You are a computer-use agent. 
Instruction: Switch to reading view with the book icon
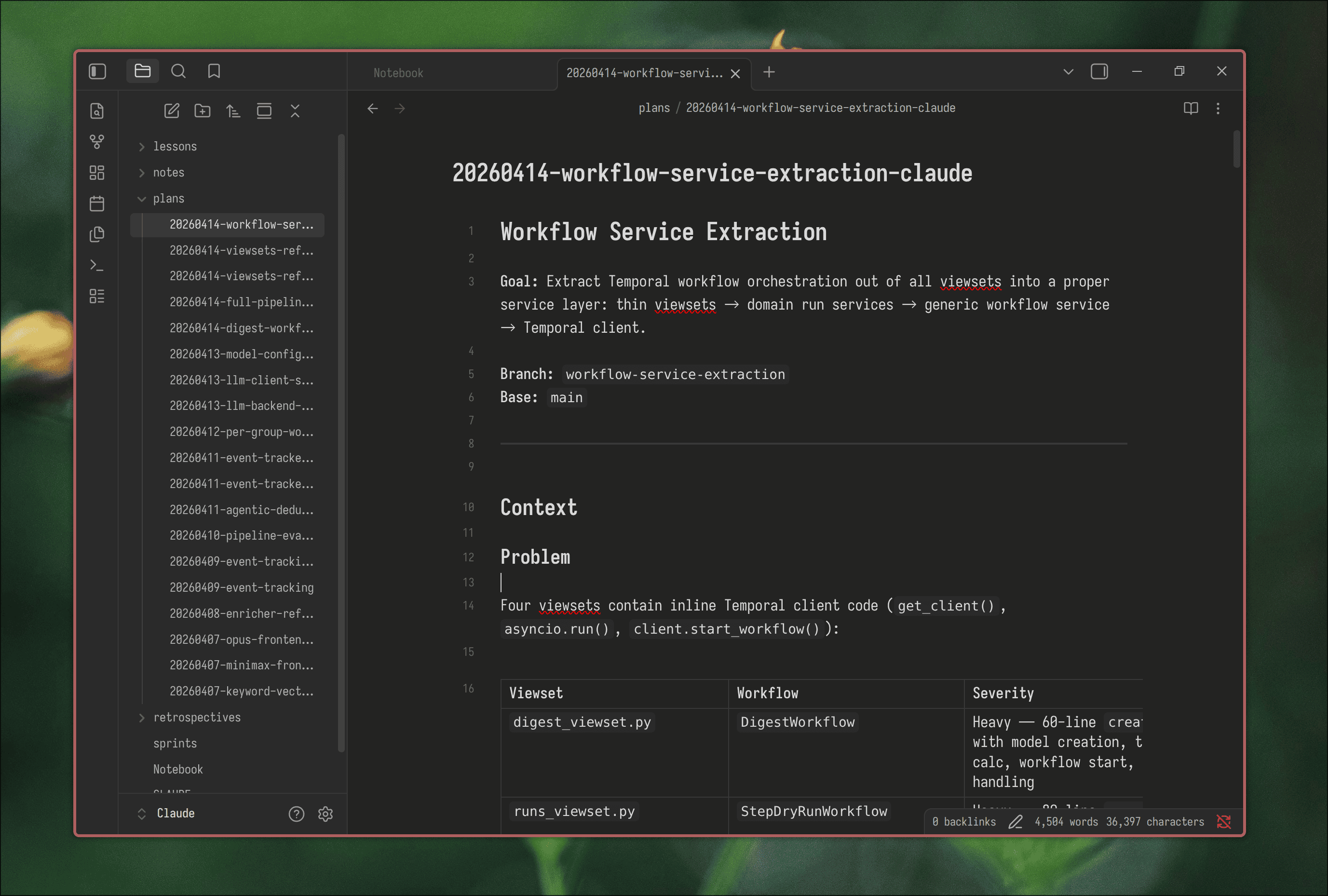[x=1190, y=109]
